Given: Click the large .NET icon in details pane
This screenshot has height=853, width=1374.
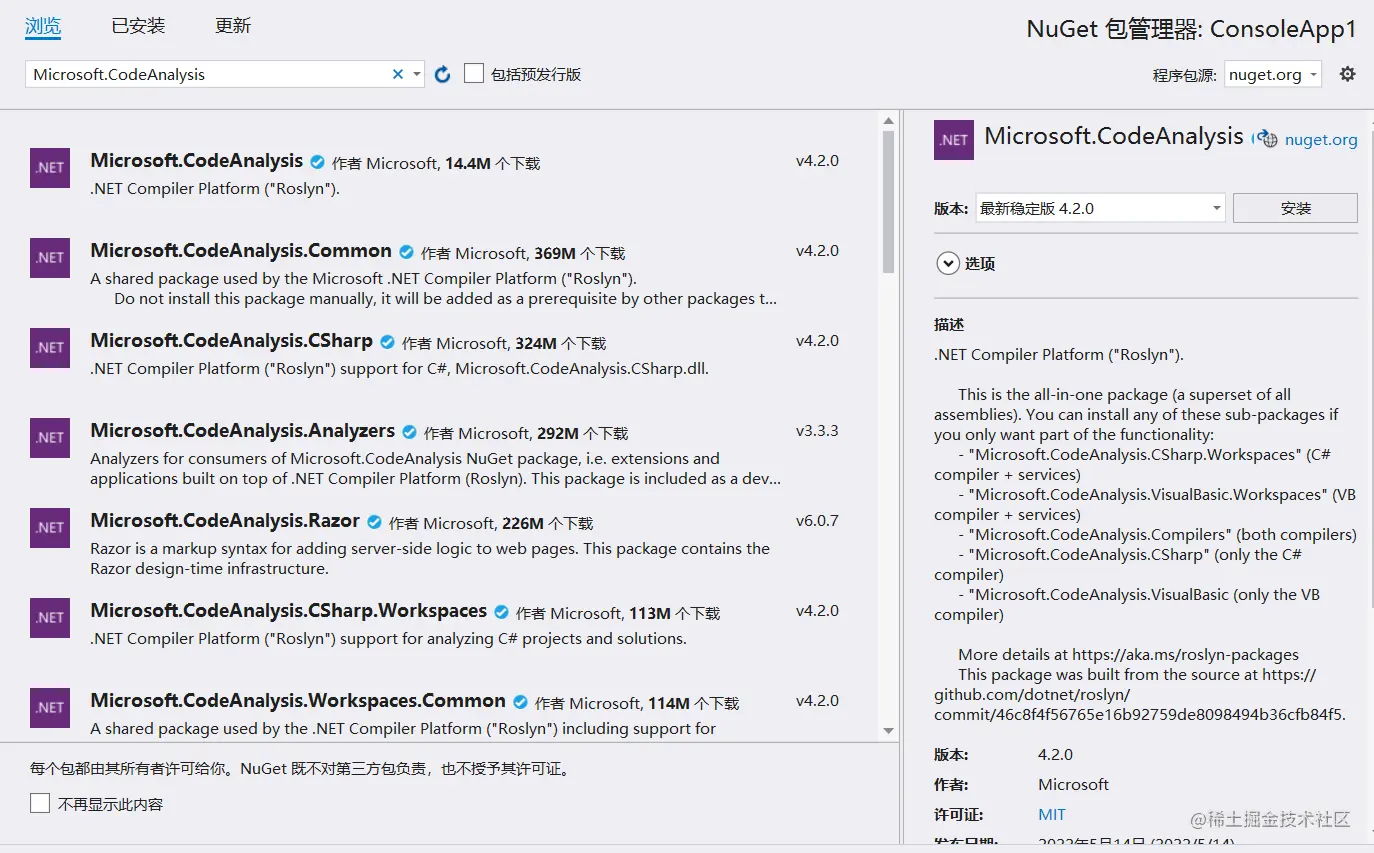Looking at the screenshot, I should [x=954, y=140].
